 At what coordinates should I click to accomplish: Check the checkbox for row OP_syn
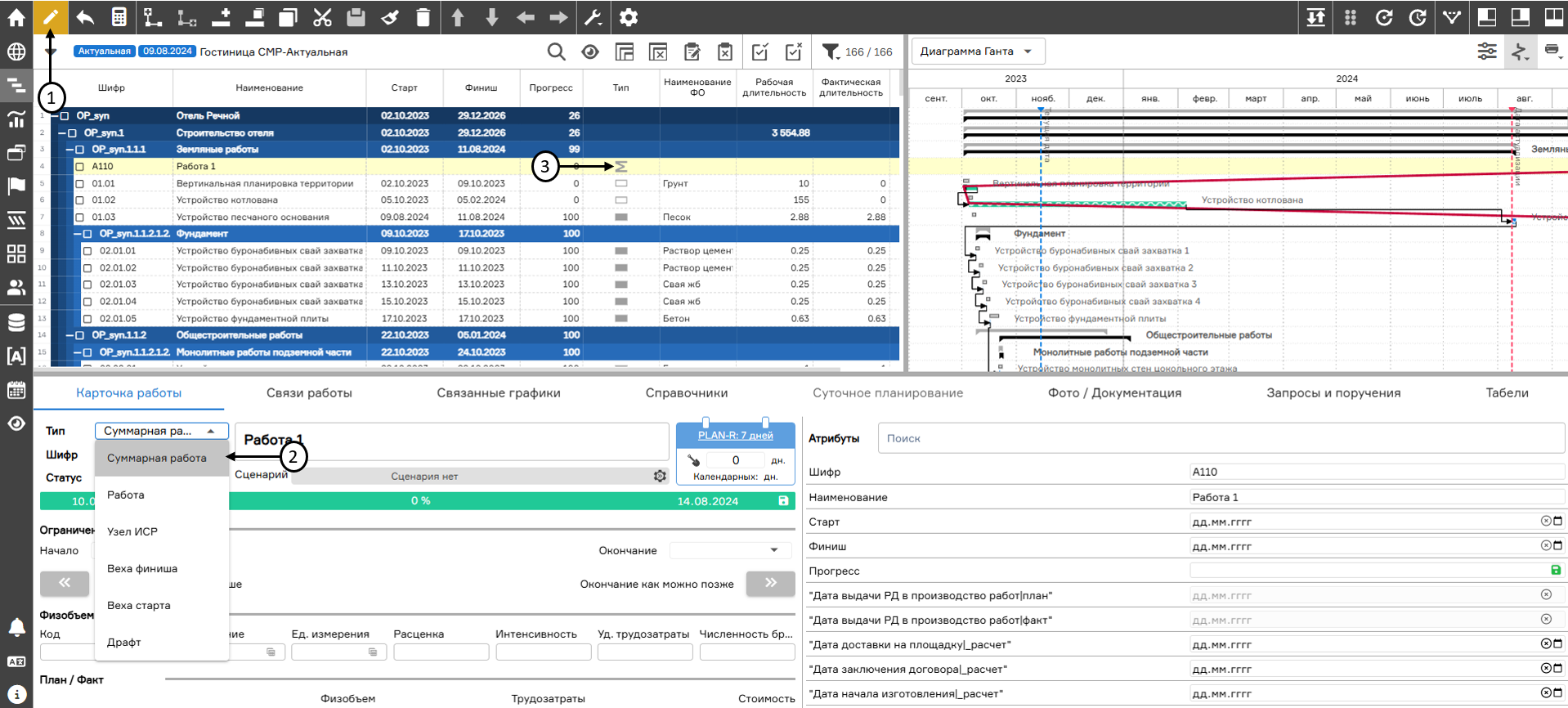(x=65, y=115)
